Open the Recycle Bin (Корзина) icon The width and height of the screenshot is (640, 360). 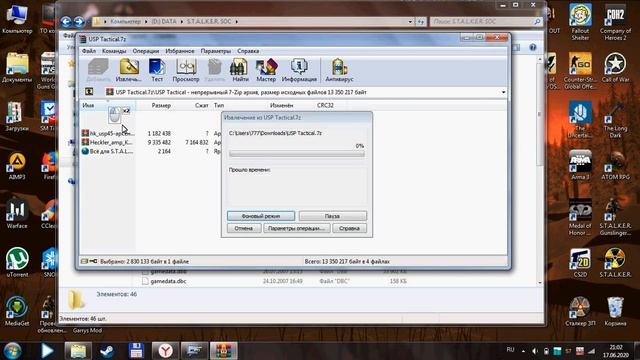[615, 311]
